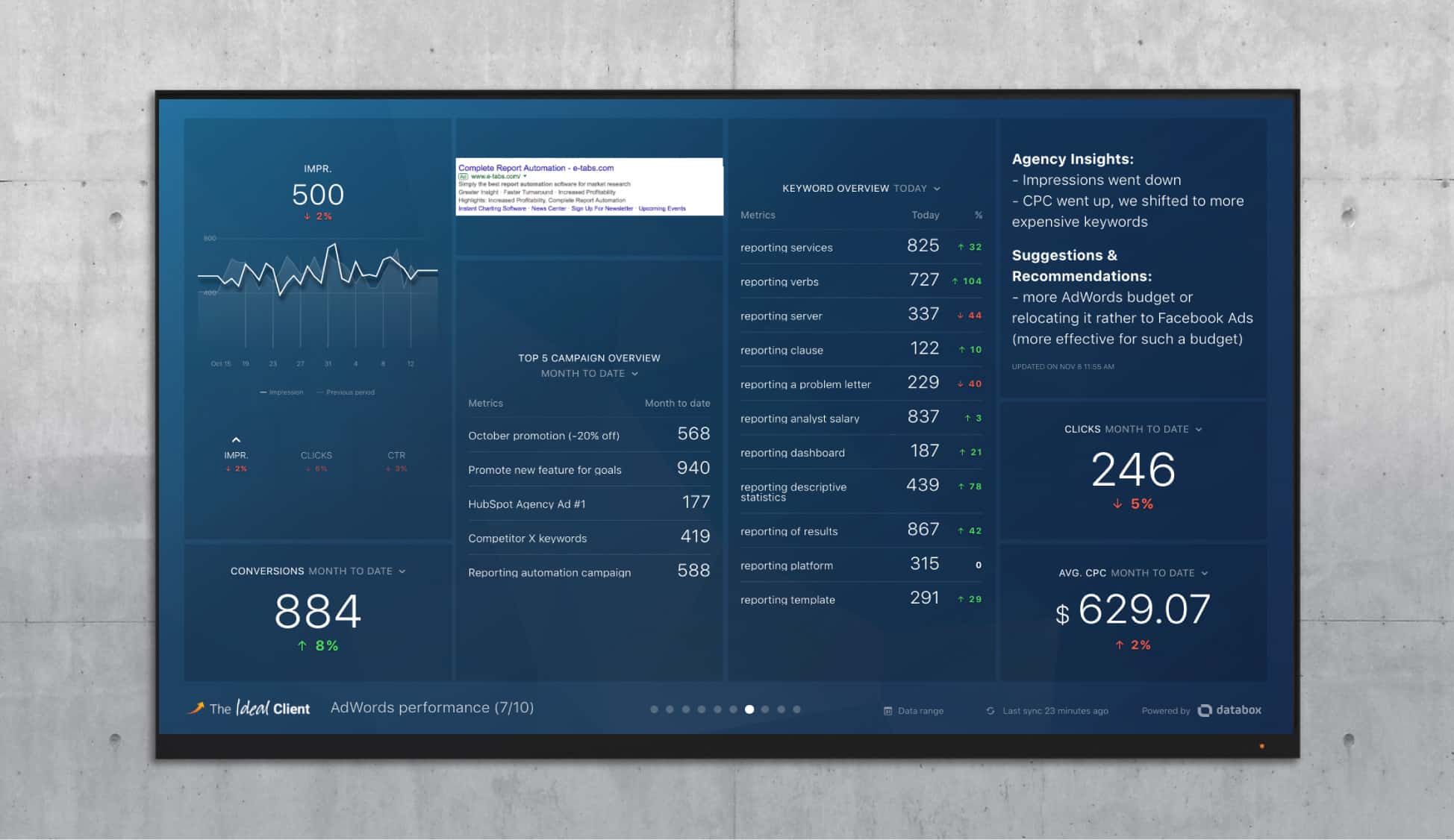Open Keyword Overview Today dropdown
The height and width of the screenshot is (840, 1454).
coord(937,189)
